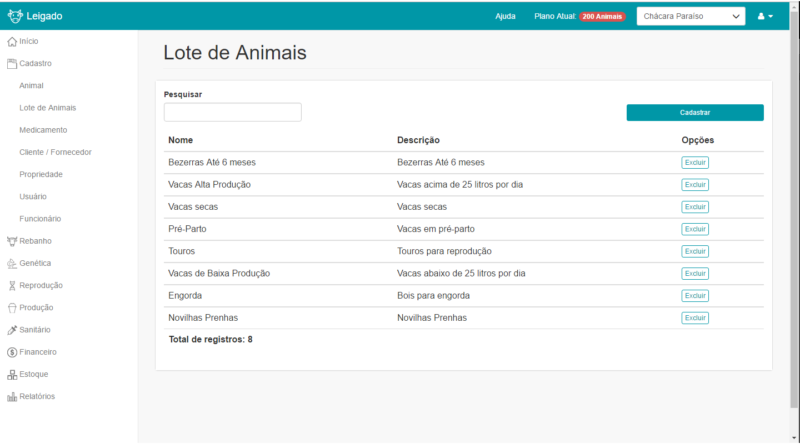The height and width of the screenshot is (444, 800).
Task: Go to Medicamento in Cadastro submenu
Action: point(43,130)
